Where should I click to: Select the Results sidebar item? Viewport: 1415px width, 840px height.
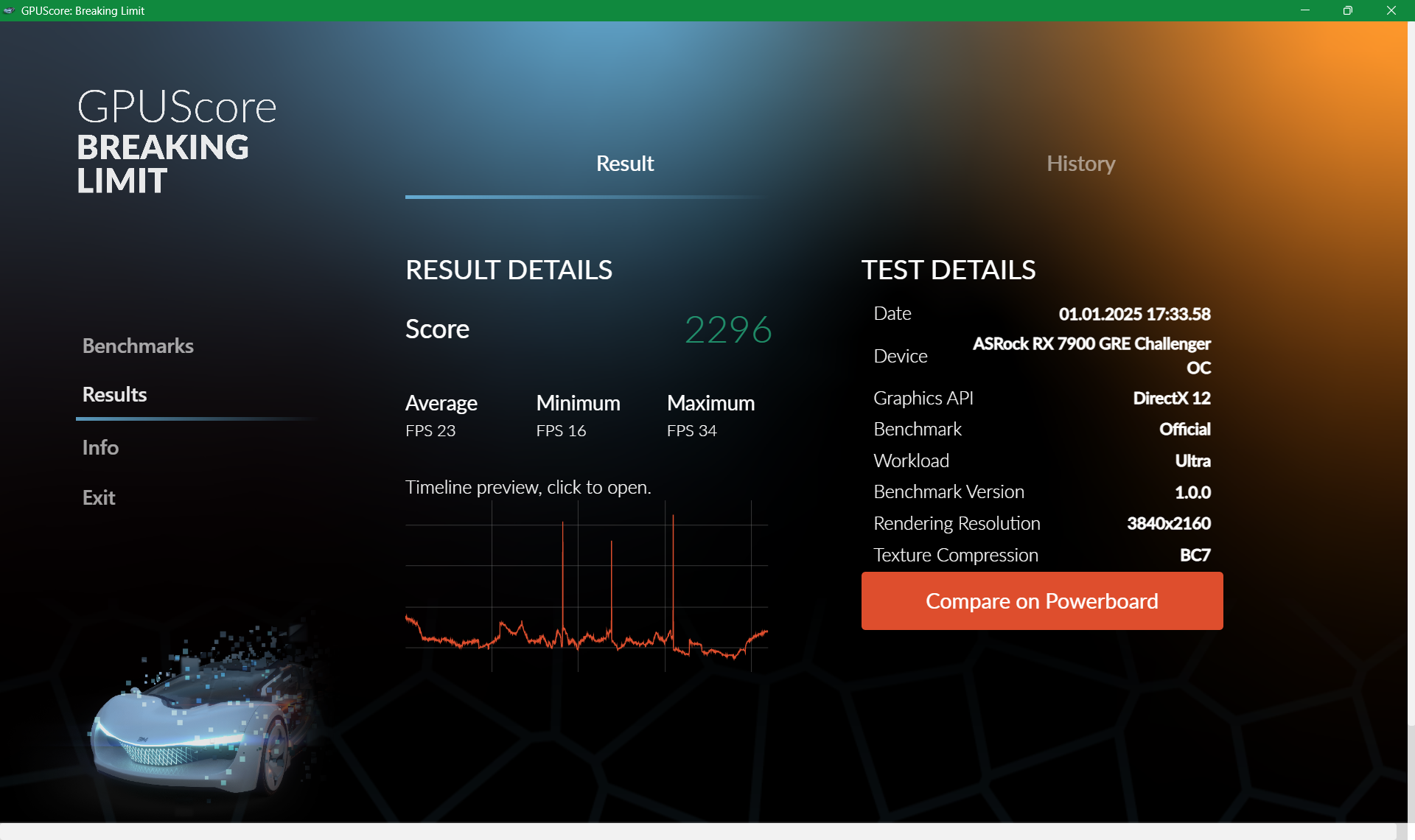pos(114,394)
